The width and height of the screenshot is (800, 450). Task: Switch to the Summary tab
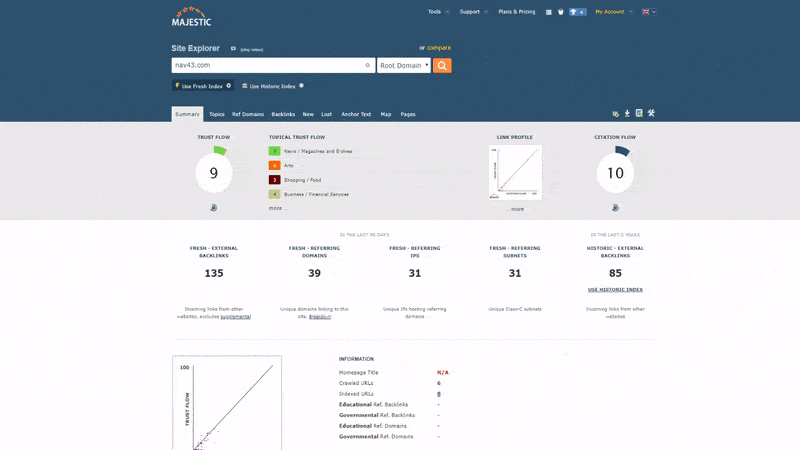coord(187,114)
